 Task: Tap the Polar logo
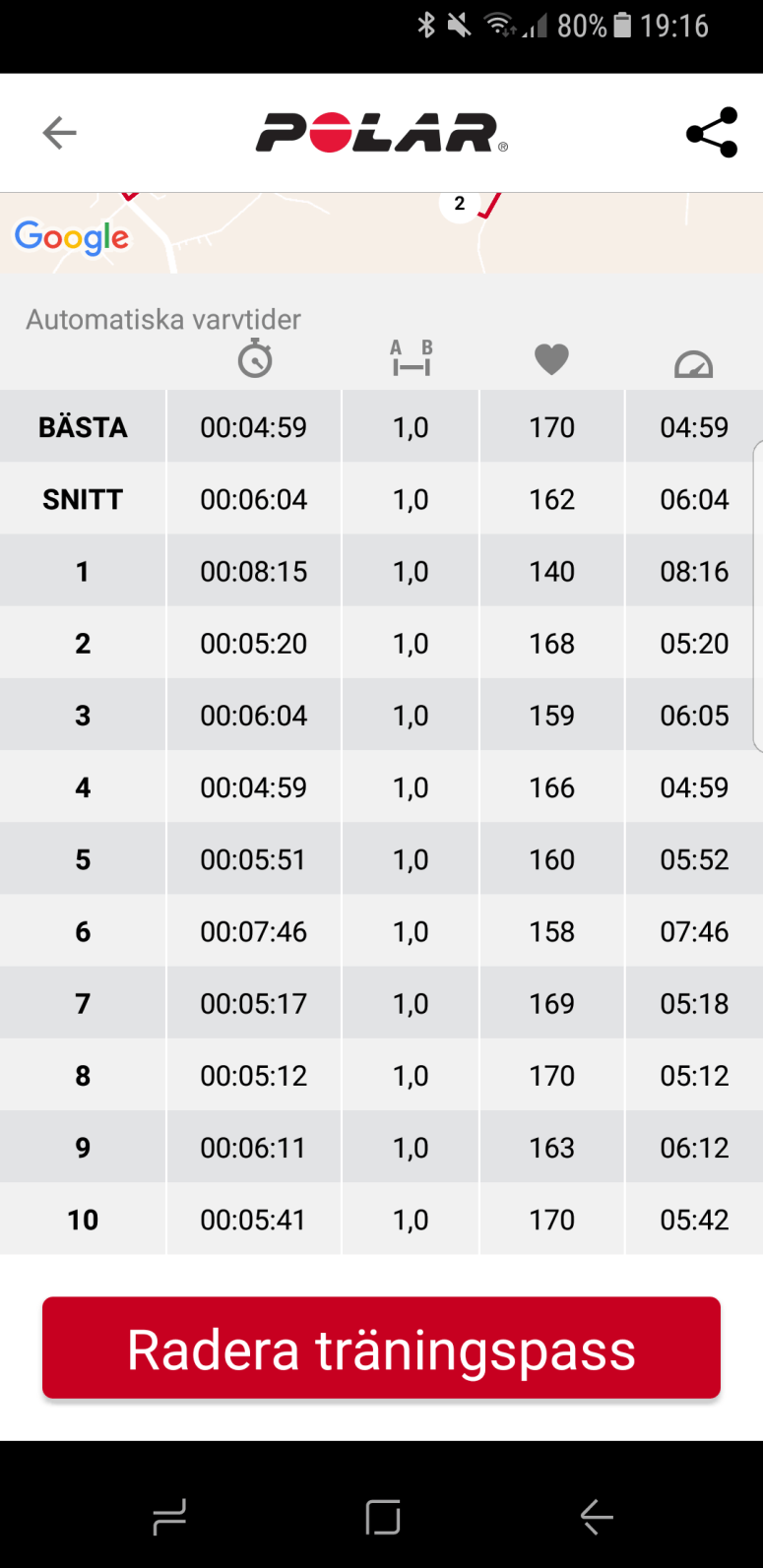point(382,133)
